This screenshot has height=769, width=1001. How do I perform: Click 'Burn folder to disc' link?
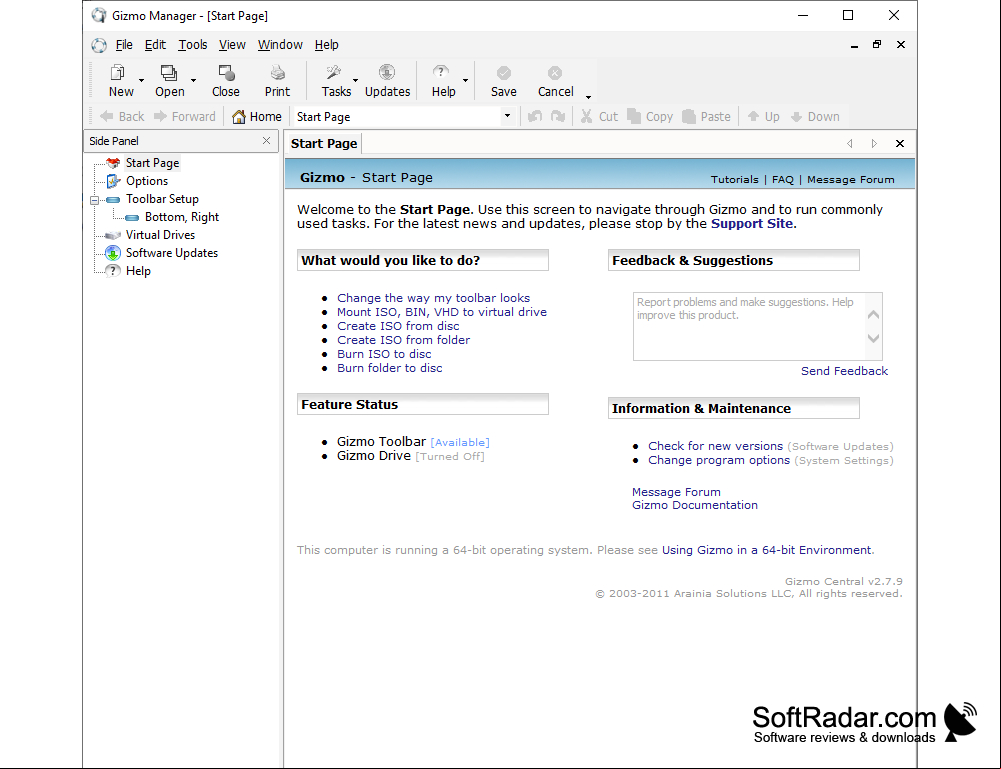(x=389, y=368)
